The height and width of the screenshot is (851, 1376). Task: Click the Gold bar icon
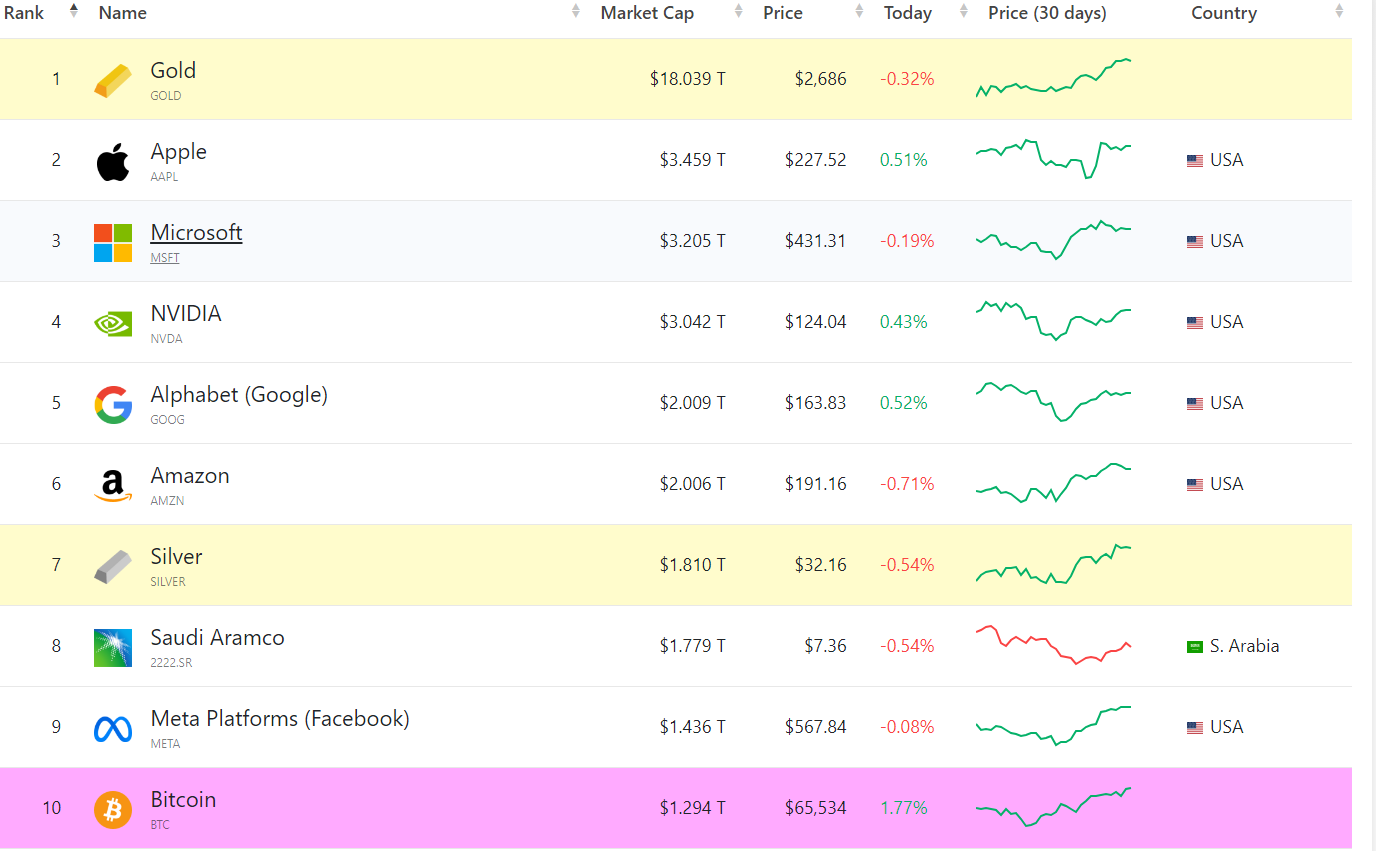[x=113, y=81]
